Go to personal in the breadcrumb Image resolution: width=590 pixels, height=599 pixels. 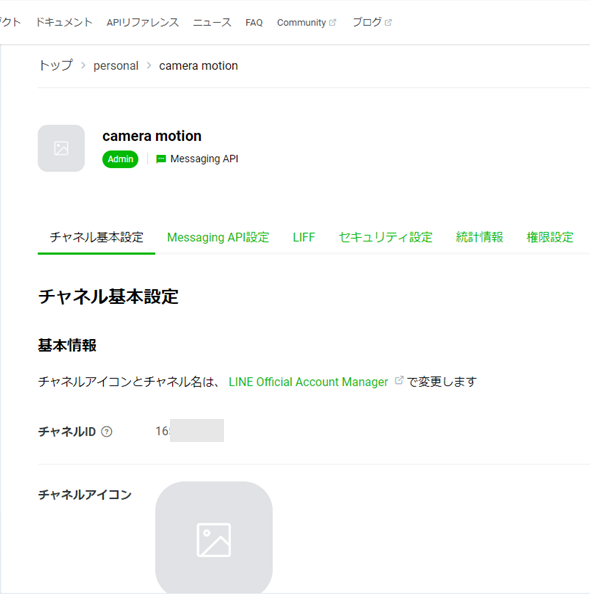tap(116, 66)
